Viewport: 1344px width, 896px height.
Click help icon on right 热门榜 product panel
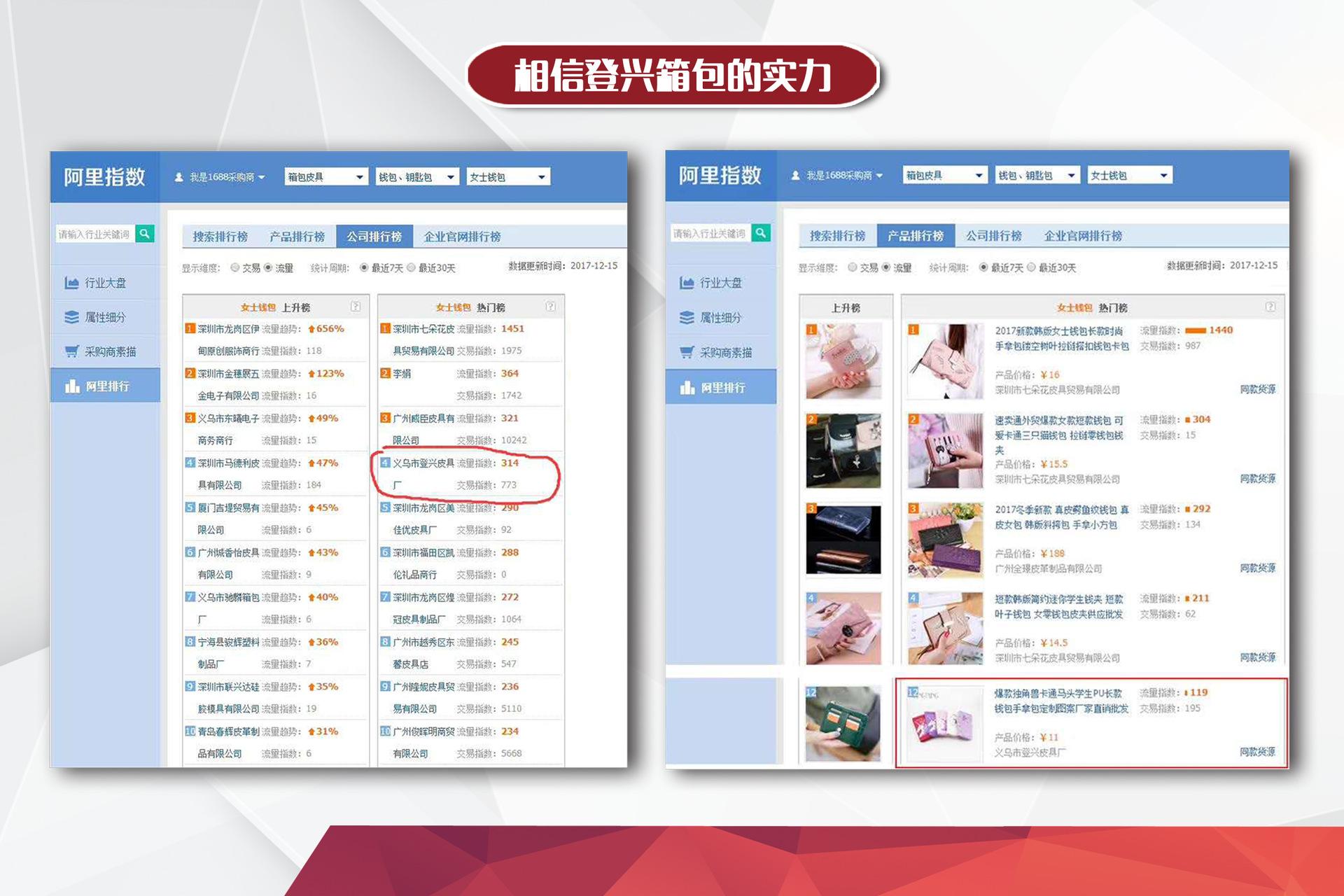[x=1270, y=307]
